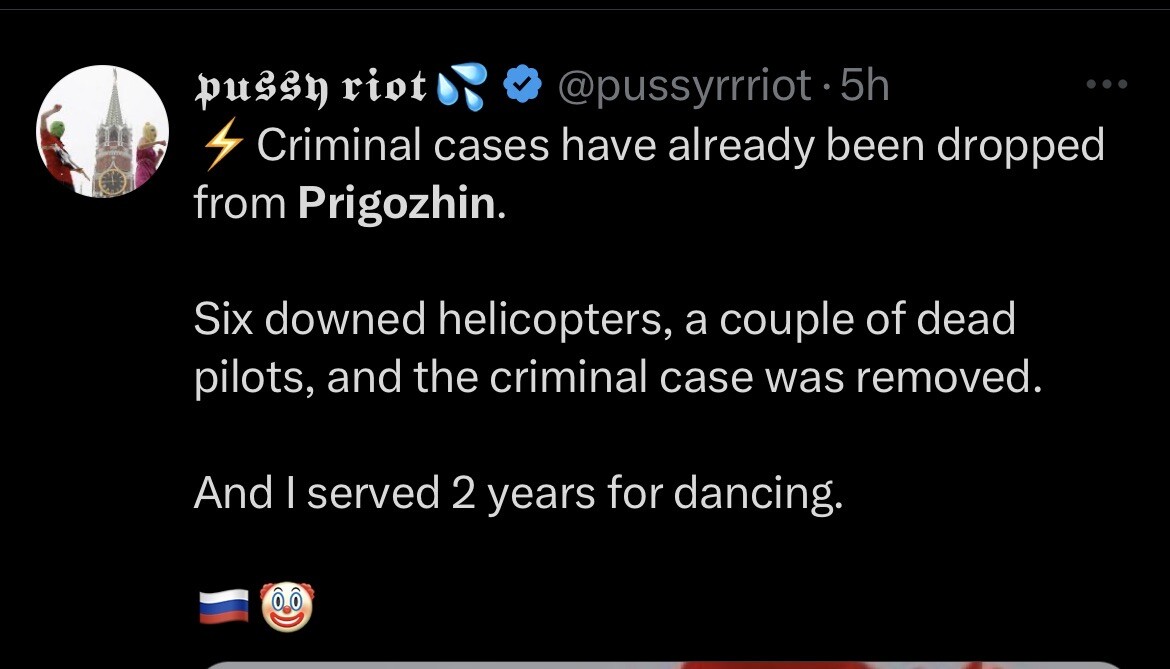
Task: Open the @pussyrrriot handle link
Action: [x=682, y=87]
